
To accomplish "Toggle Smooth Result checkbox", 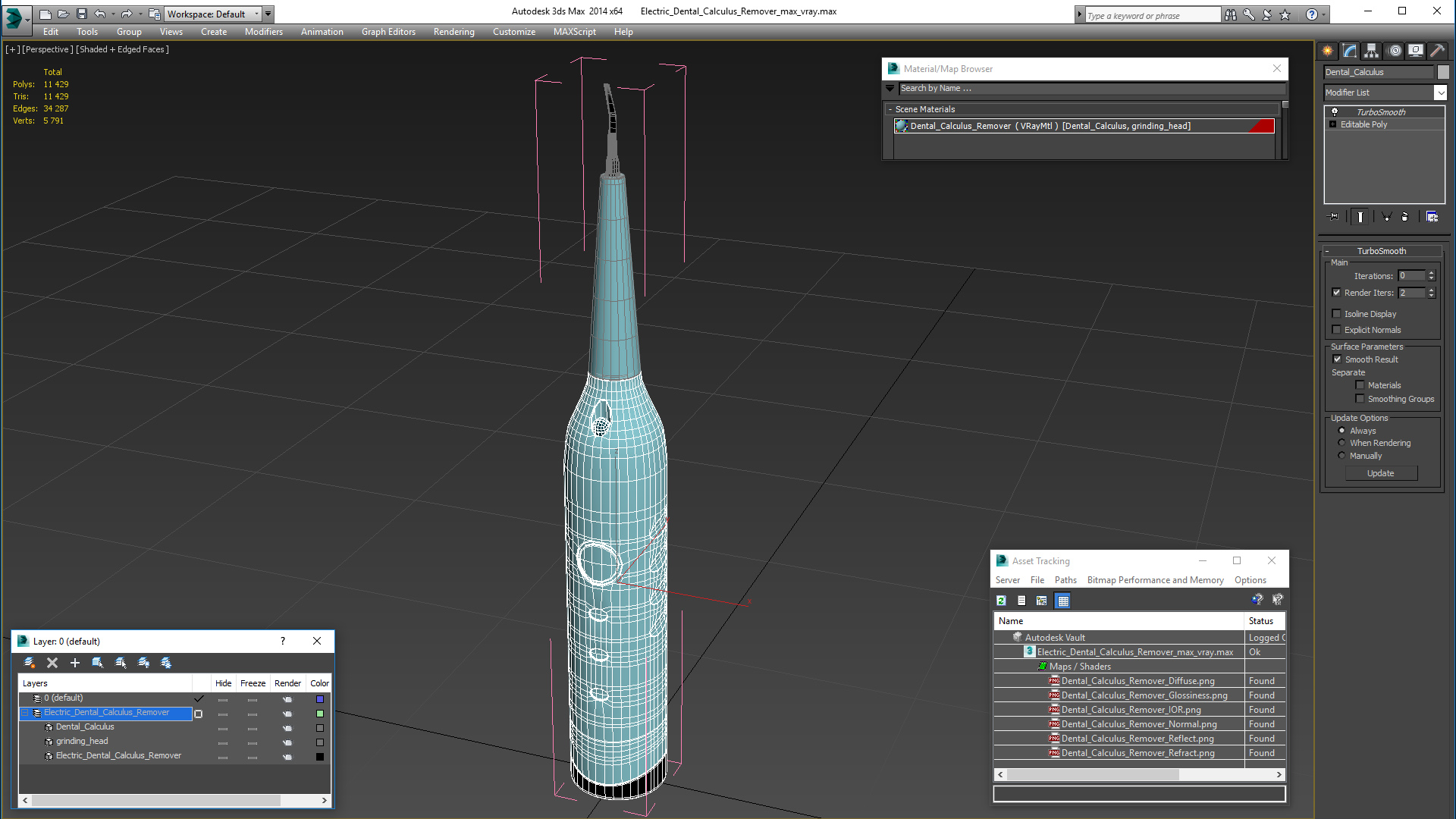I will (x=1337, y=359).
